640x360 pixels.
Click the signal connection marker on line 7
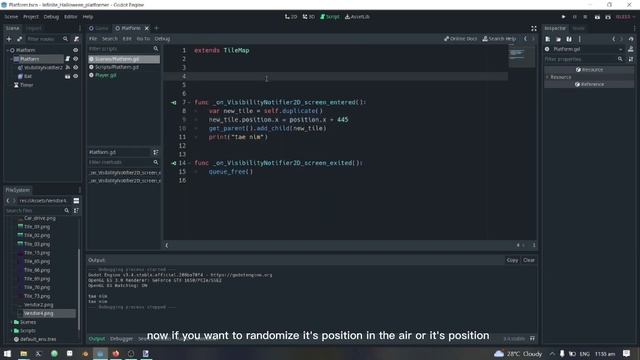[173, 102]
